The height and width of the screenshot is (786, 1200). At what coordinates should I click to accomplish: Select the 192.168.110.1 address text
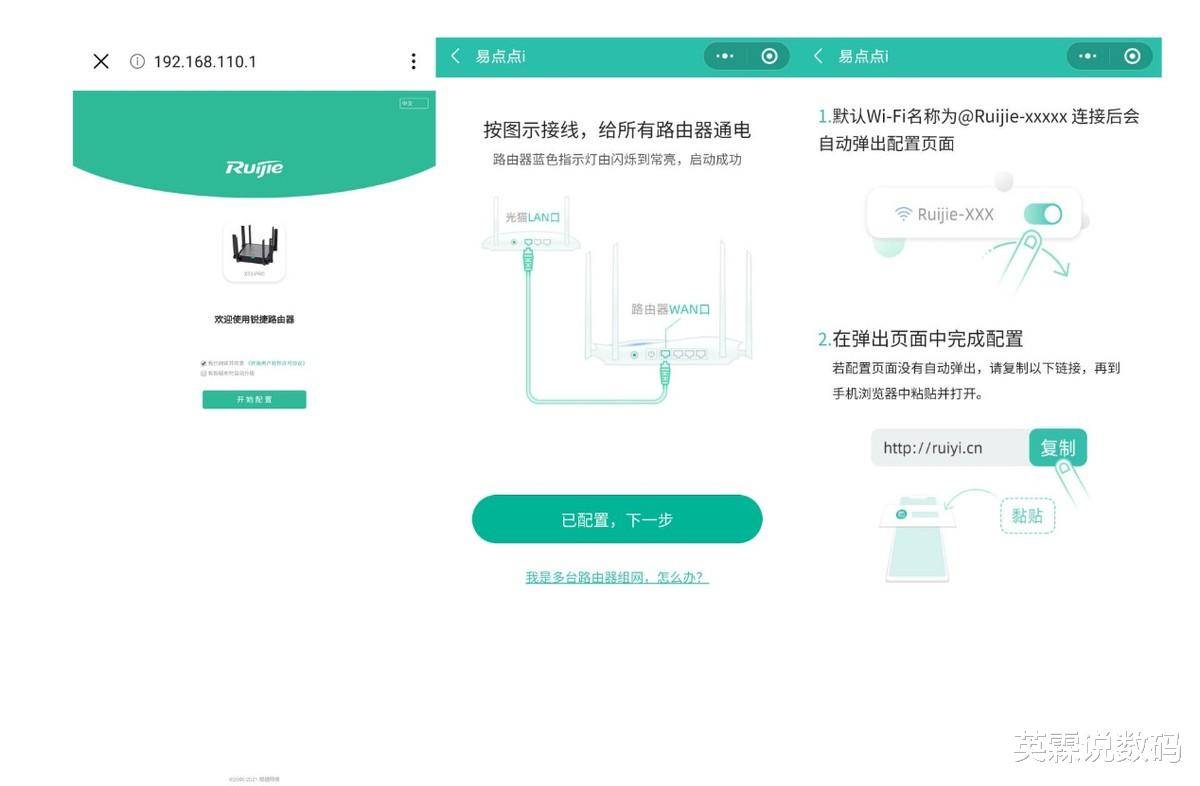click(x=205, y=61)
